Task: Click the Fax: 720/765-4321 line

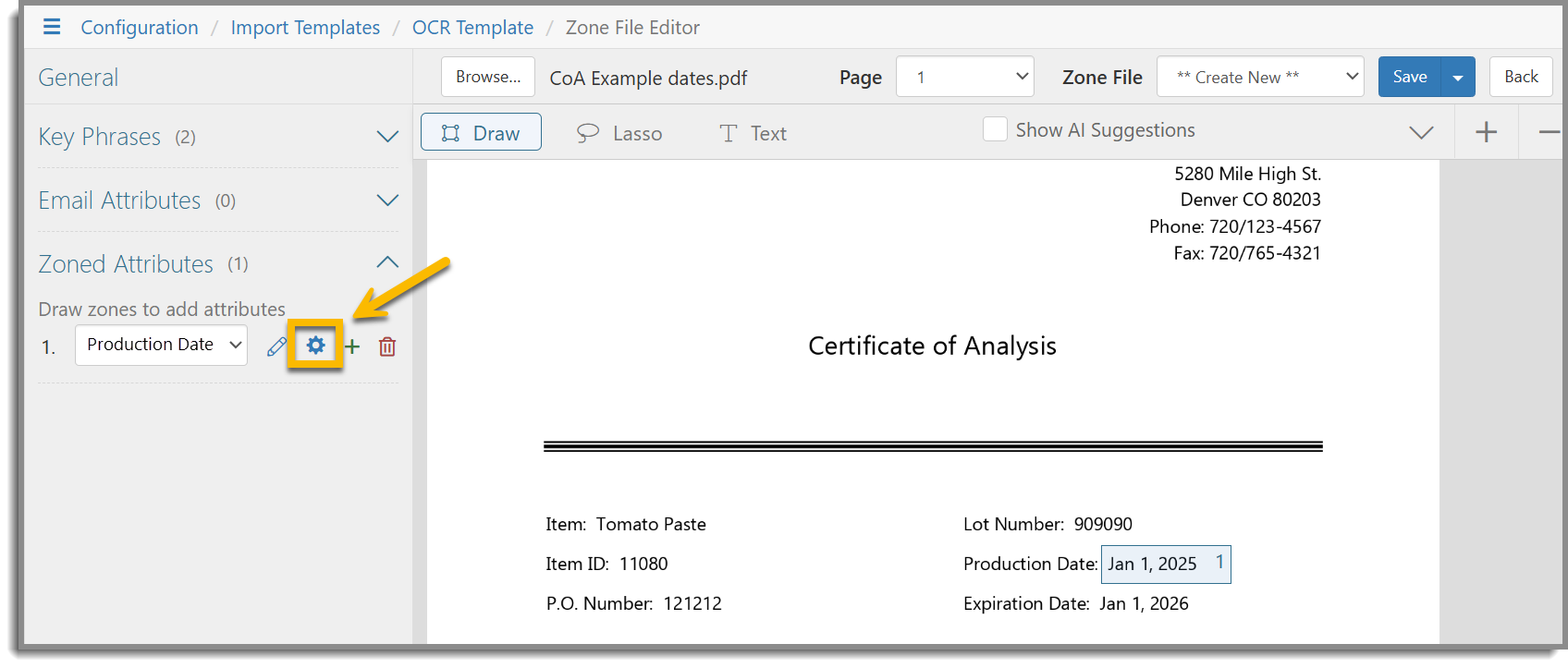Action: point(1247,253)
